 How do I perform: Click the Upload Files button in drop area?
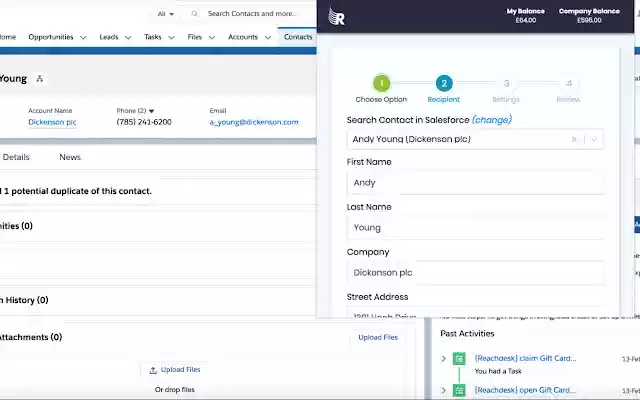point(175,370)
